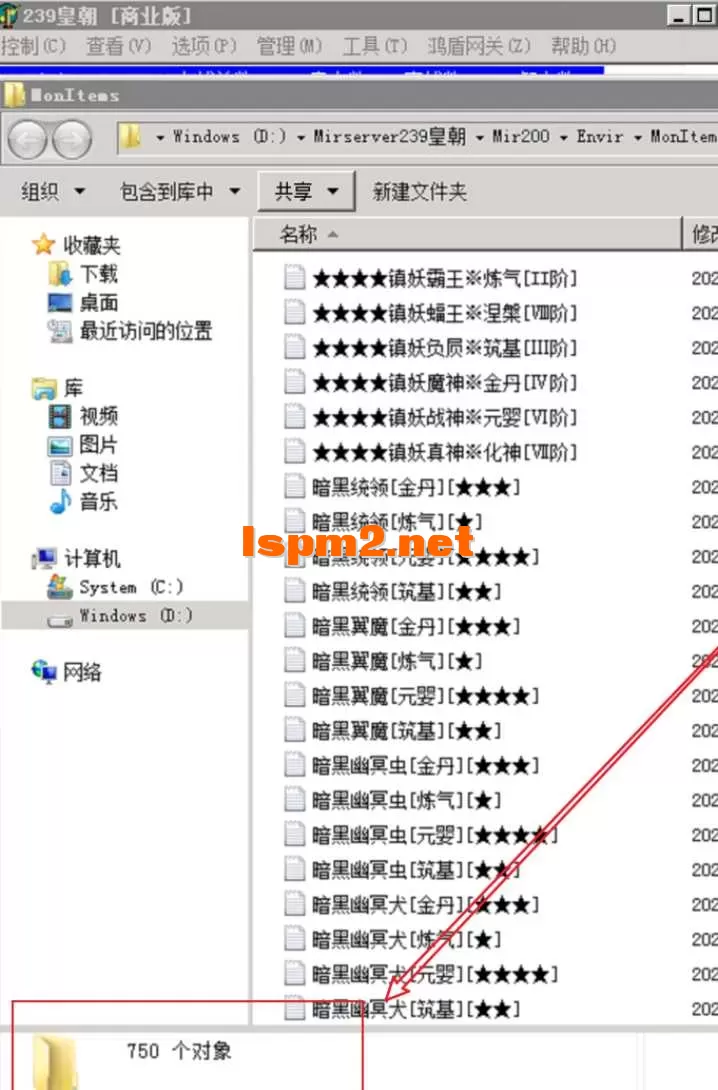Open the 帮助(H) menu
This screenshot has height=1090, width=718.
[583, 46]
